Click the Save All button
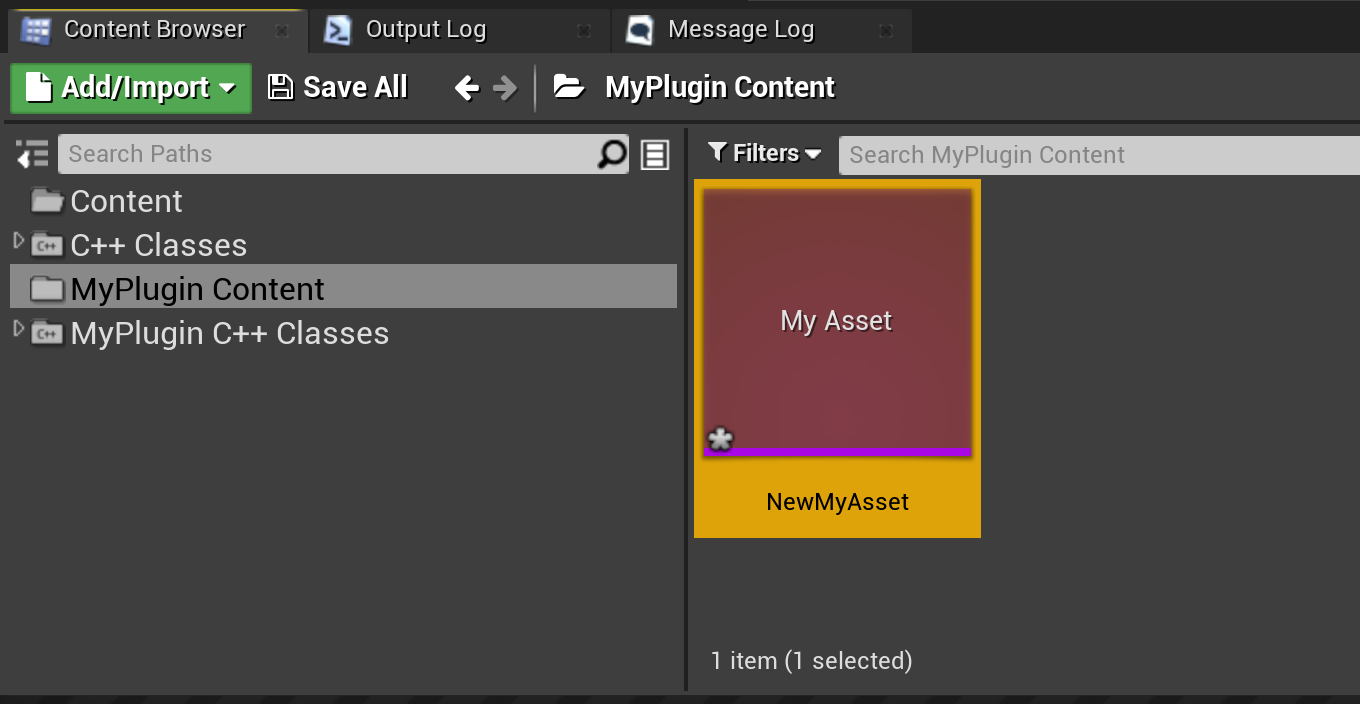 pyautogui.click(x=338, y=88)
